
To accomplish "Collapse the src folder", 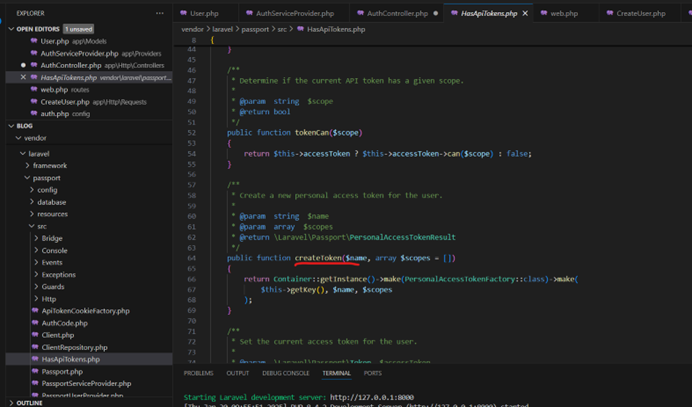I will coord(32,226).
